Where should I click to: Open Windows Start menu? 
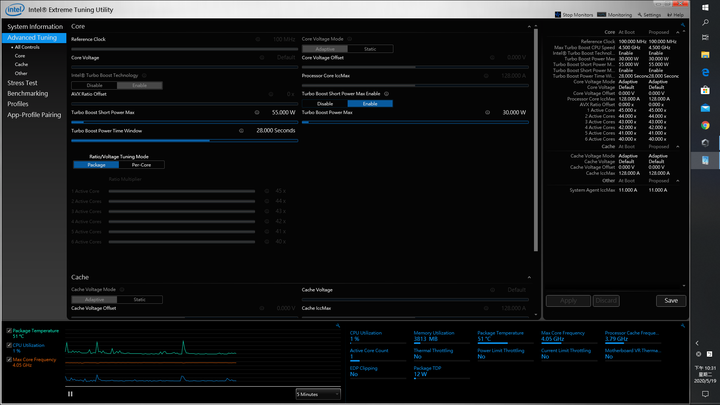pos(705,7)
